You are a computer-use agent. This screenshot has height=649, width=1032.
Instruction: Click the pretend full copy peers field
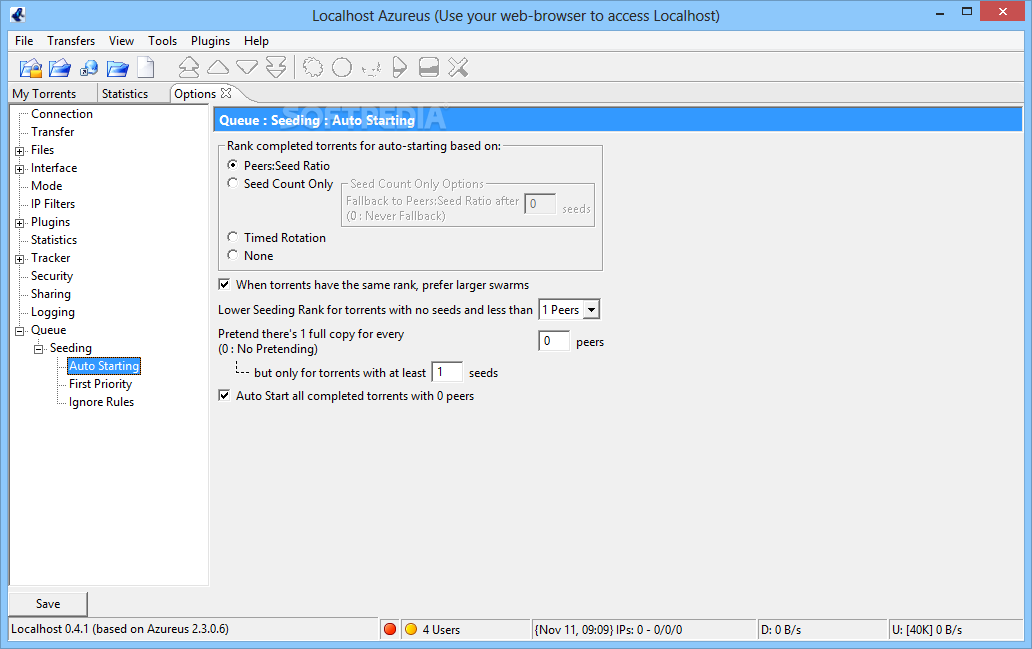[x=554, y=341]
